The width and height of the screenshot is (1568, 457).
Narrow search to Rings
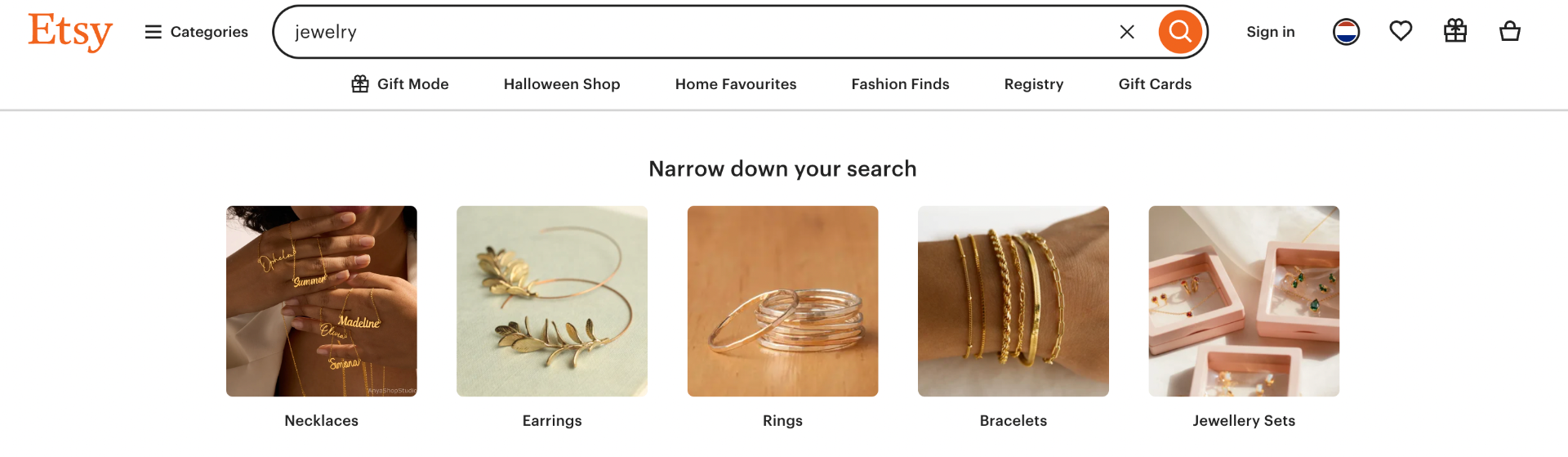click(782, 302)
